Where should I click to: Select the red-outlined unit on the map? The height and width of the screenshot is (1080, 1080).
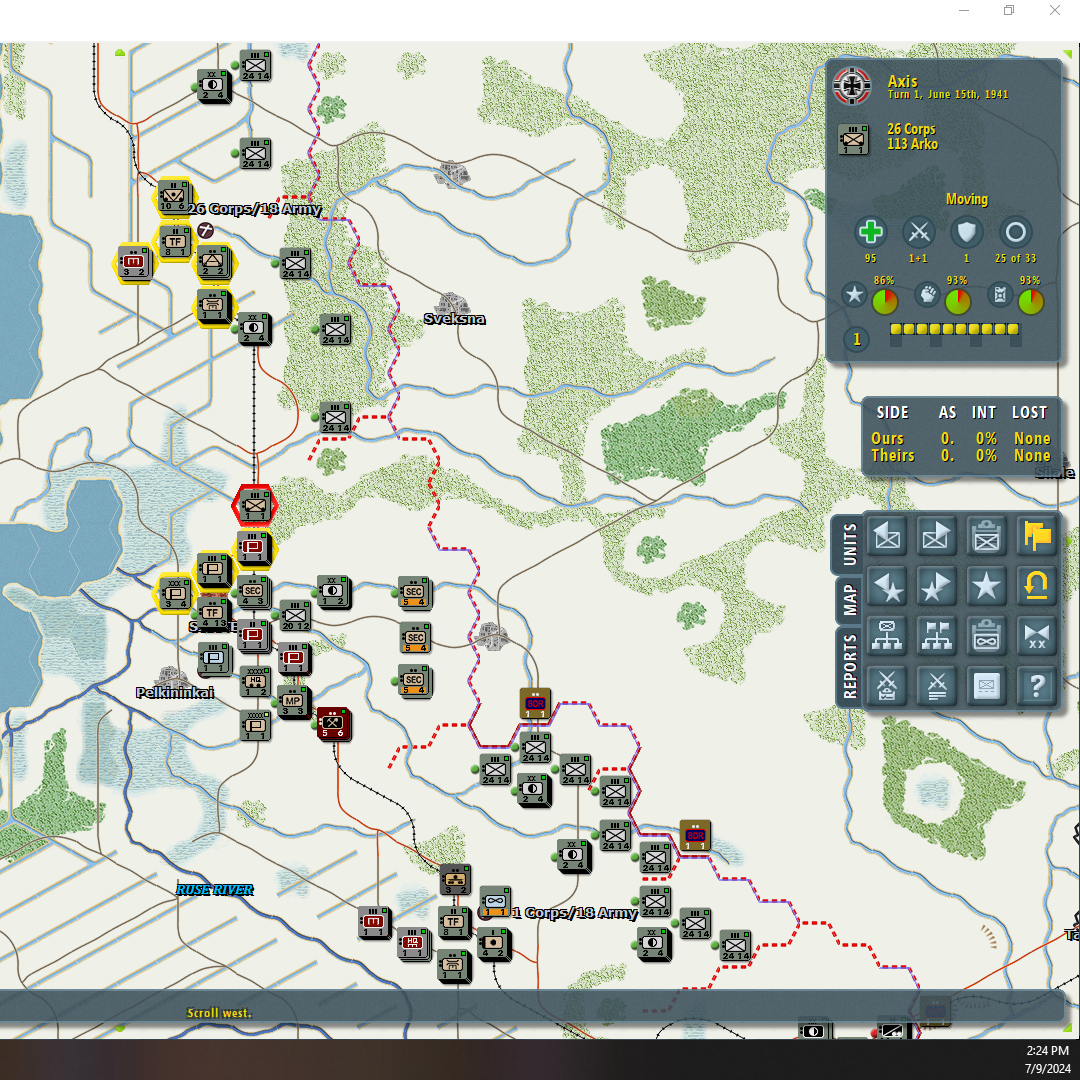[255, 506]
